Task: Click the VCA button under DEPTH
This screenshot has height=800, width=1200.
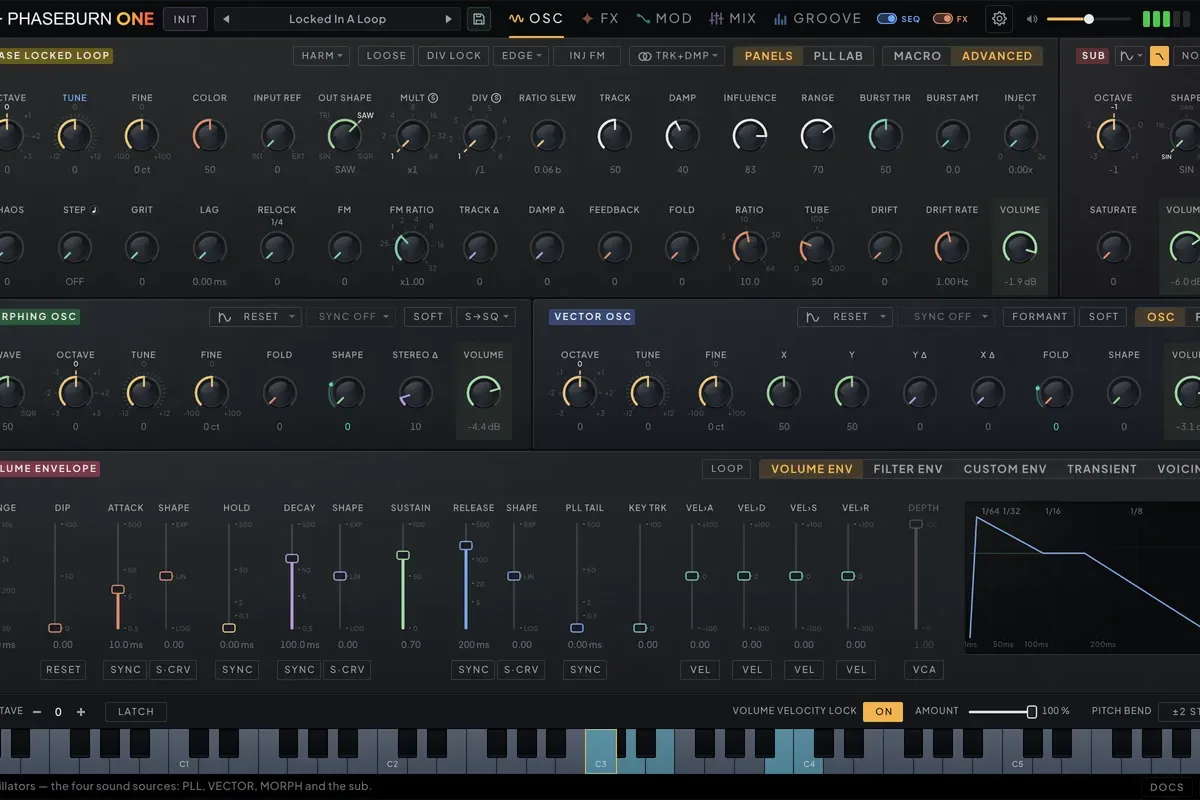Action: click(923, 670)
